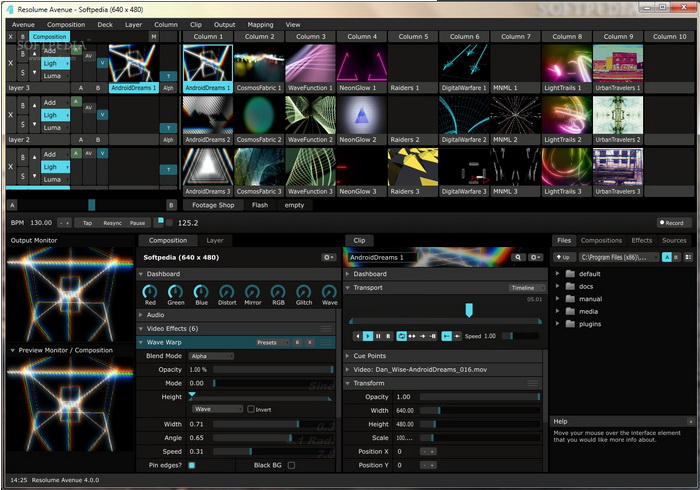
Task: Switch to the Layer properties tab
Action: [x=215, y=240]
